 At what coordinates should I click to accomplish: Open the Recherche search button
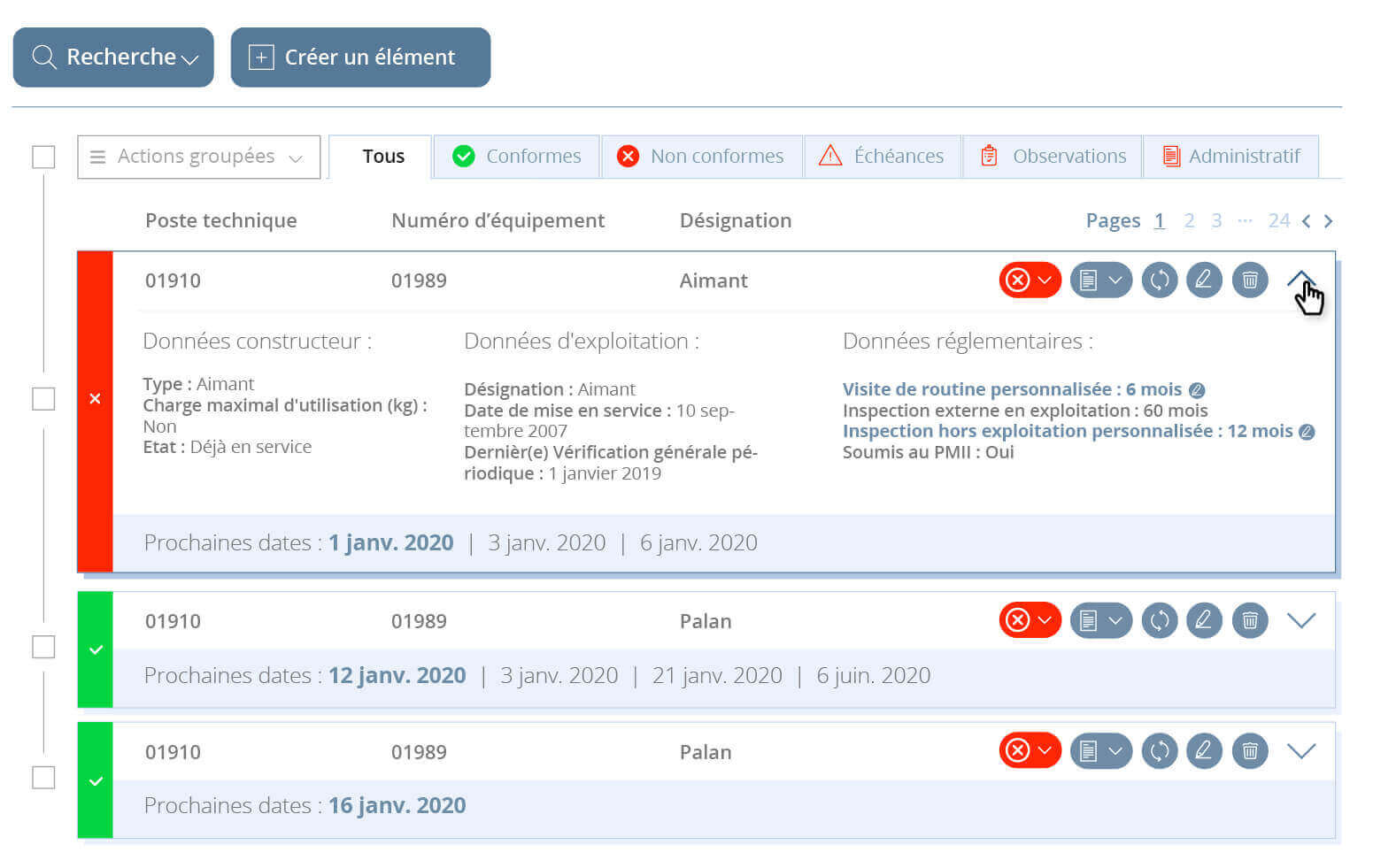(113, 58)
